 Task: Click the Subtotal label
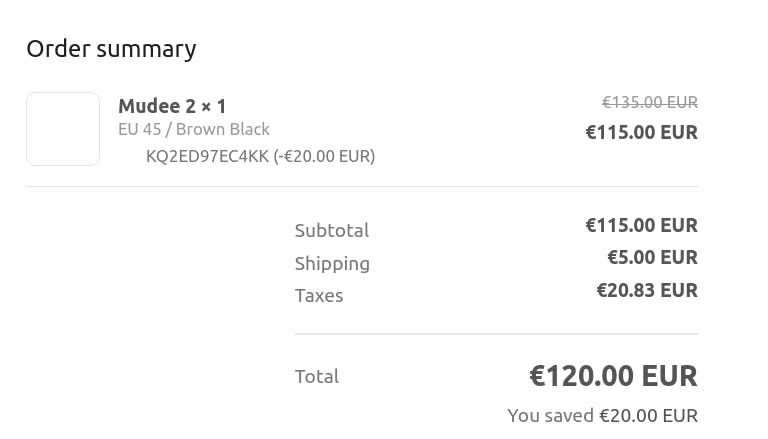tap(332, 230)
